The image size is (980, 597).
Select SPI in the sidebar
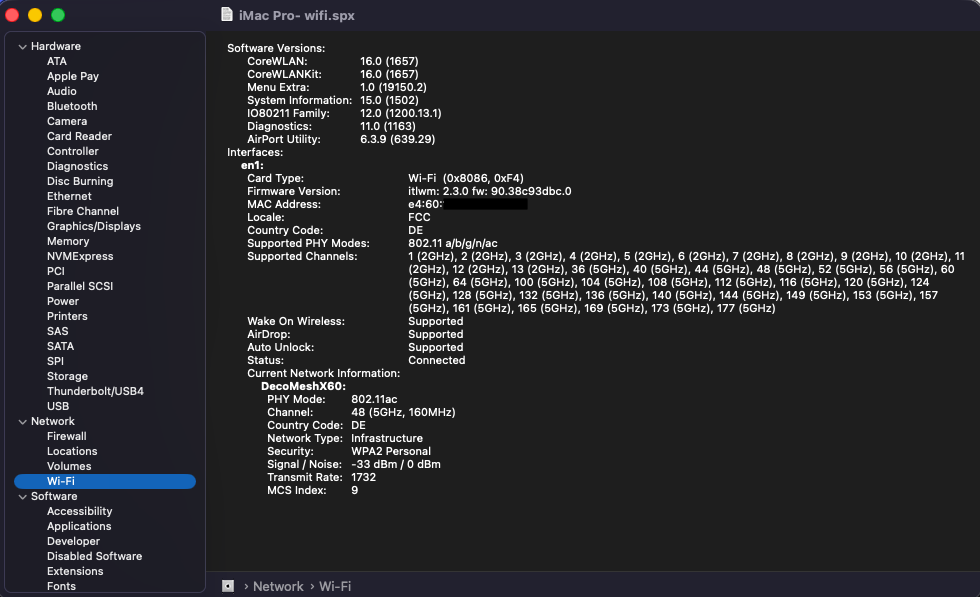pyautogui.click(x=55, y=361)
